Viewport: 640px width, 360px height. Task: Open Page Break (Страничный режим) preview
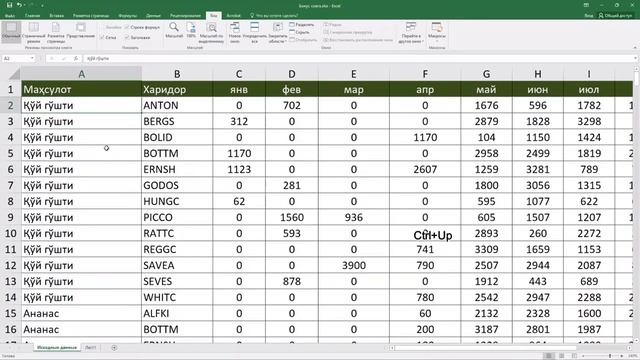click(33, 33)
